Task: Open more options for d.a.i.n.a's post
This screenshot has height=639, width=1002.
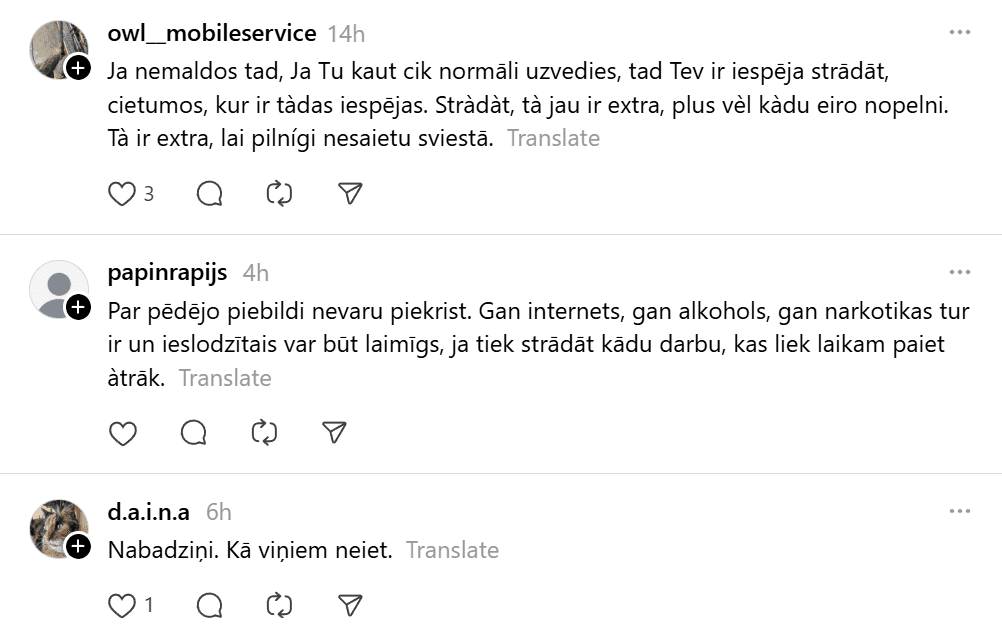Action: coord(960,511)
